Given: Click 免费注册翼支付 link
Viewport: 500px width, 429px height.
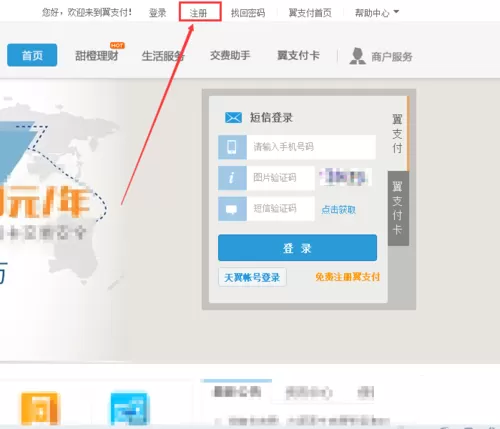Looking at the screenshot, I should (347, 277).
